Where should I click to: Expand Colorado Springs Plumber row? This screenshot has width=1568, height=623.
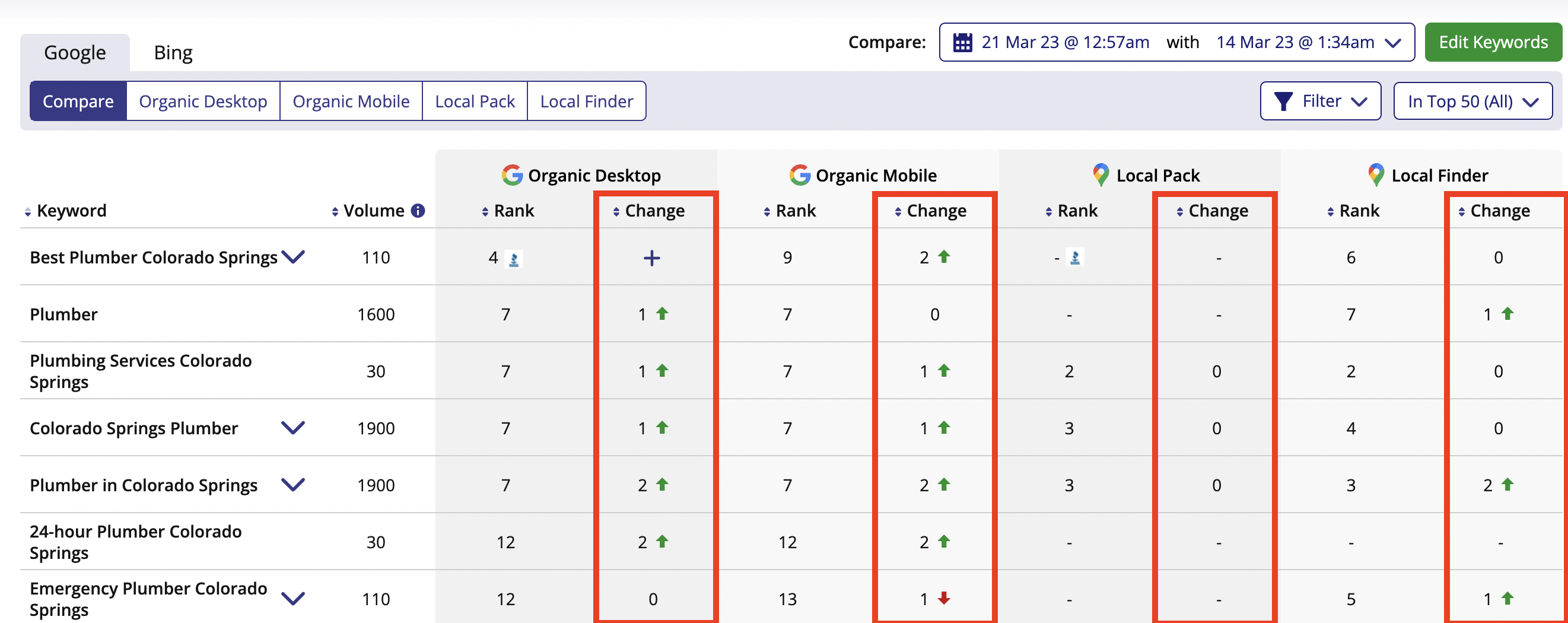pyautogui.click(x=294, y=428)
